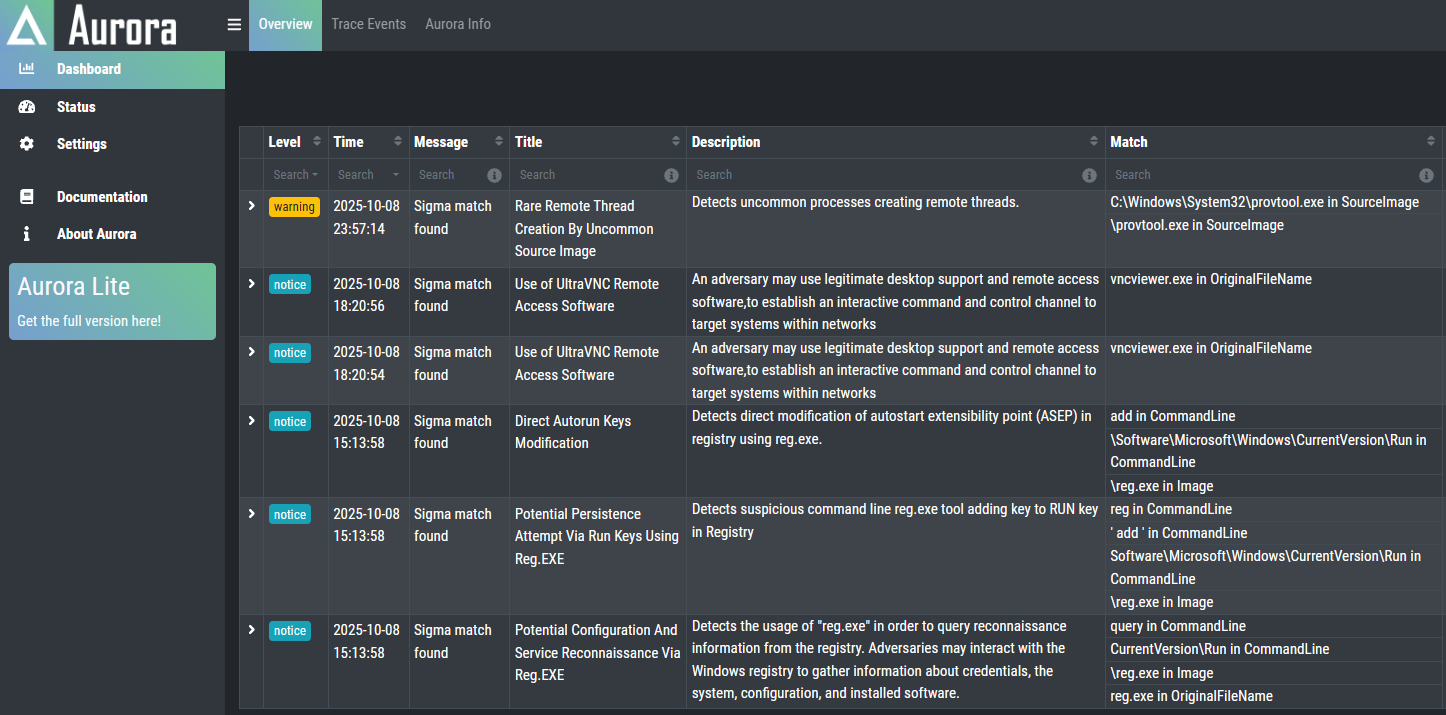This screenshot has height=715, width=1446.
Task: Open Status via its gauge icon
Action: click(27, 107)
